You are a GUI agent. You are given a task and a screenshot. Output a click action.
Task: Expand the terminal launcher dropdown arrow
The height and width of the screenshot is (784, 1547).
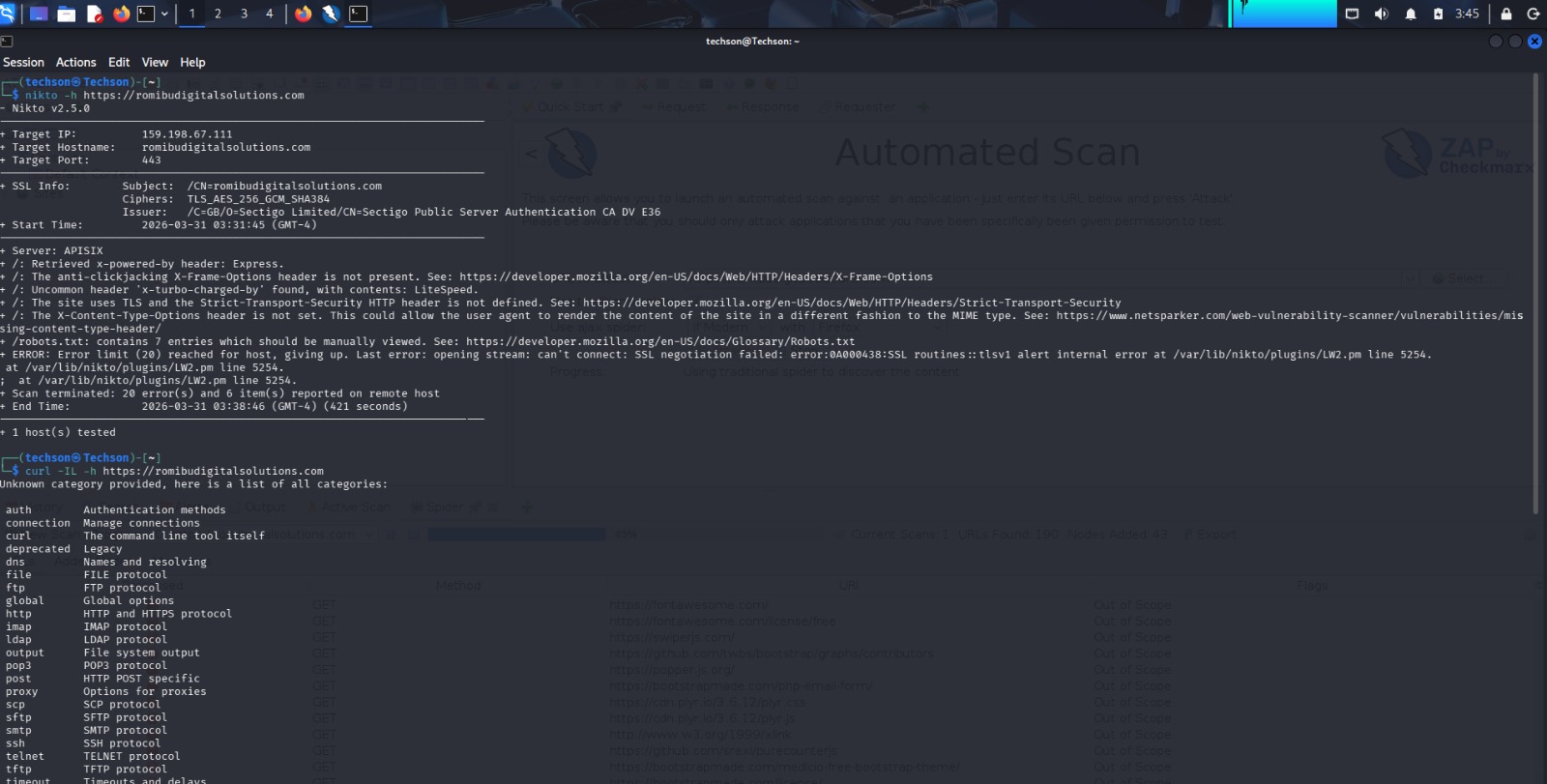(164, 14)
